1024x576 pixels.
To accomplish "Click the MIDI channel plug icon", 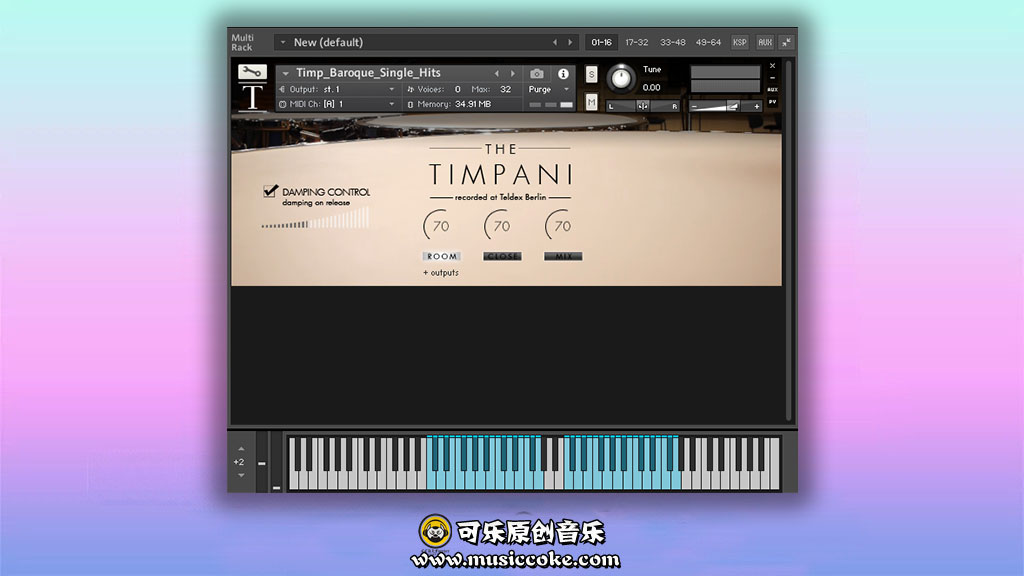I will [x=282, y=104].
